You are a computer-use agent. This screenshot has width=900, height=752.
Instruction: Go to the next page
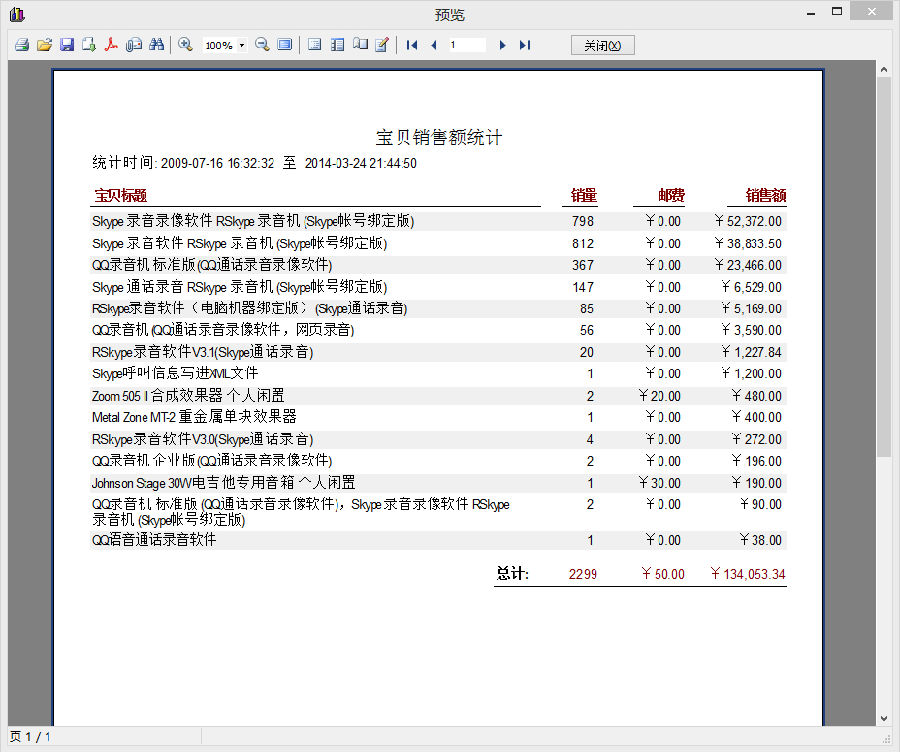(x=502, y=44)
